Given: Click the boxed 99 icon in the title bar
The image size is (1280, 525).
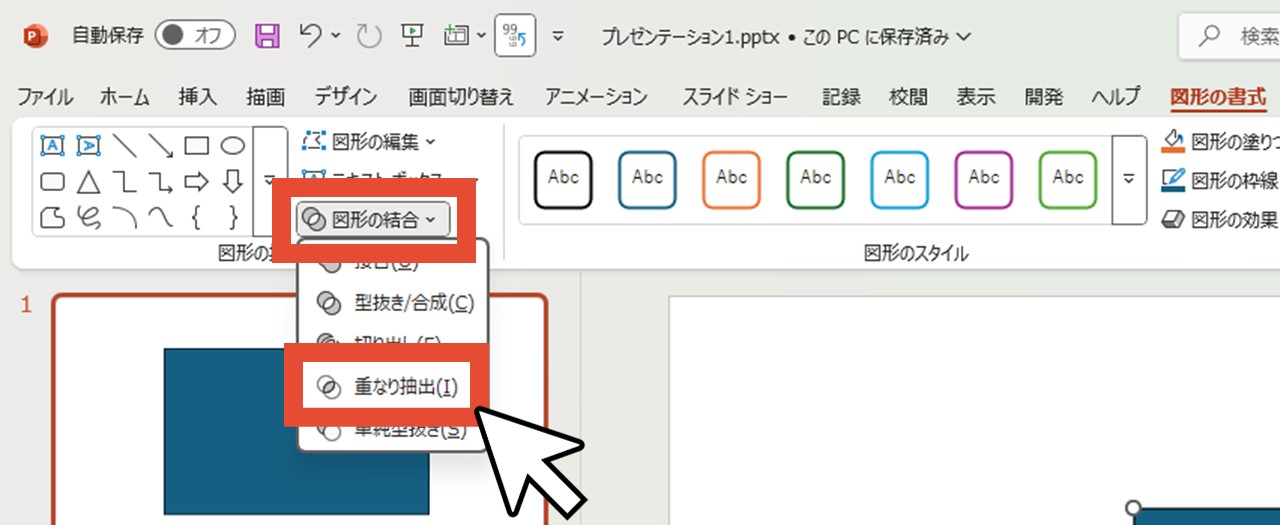Looking at the screenshot, I should tap(516, 37).
